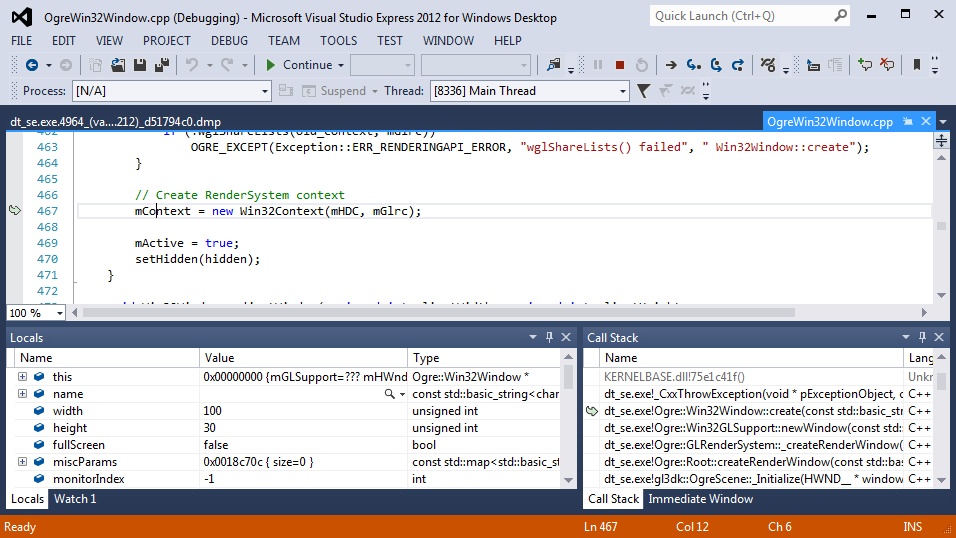
Task: Click the Name column header in Call Stack
Action: tap(751, 358)
